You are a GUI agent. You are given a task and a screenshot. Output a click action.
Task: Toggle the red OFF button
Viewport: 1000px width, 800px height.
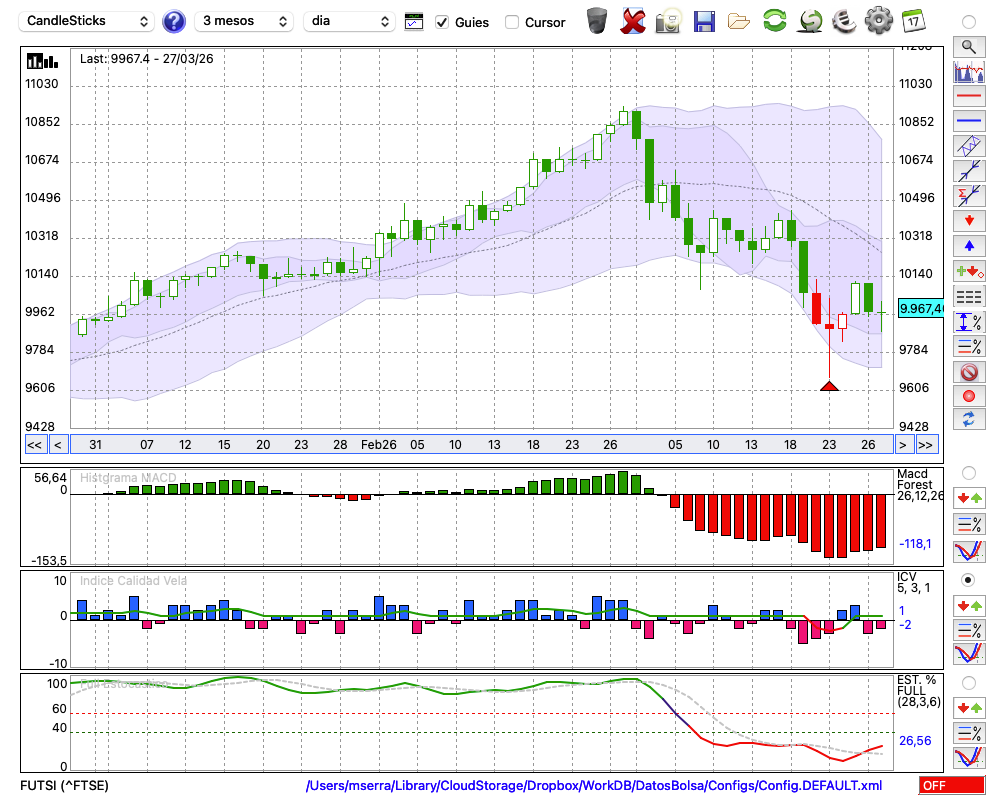point(952,785)
